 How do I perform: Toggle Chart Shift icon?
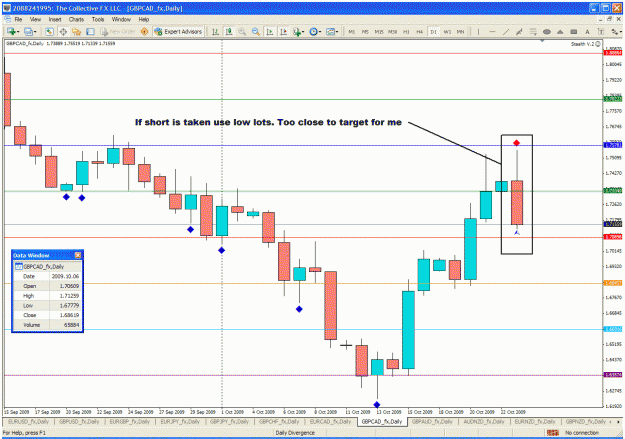(x=283, y=31)
